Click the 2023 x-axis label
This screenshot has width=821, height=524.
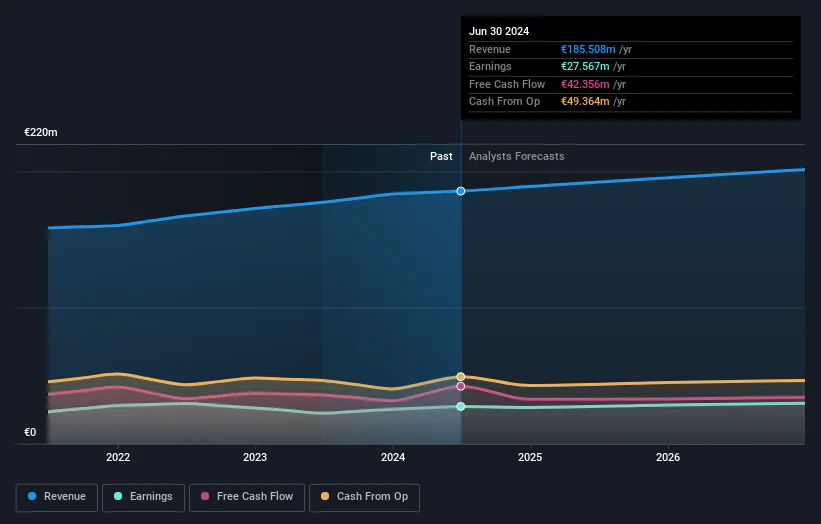point(255,457)
